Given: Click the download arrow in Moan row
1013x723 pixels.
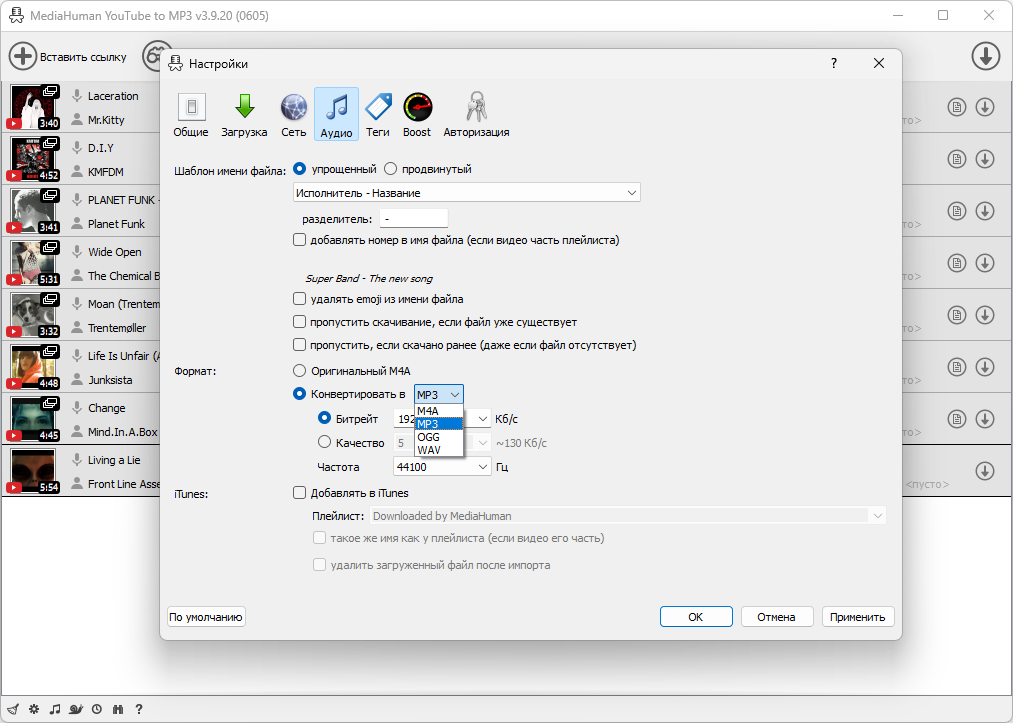Looking at the screenshot, I should (985, 315).
